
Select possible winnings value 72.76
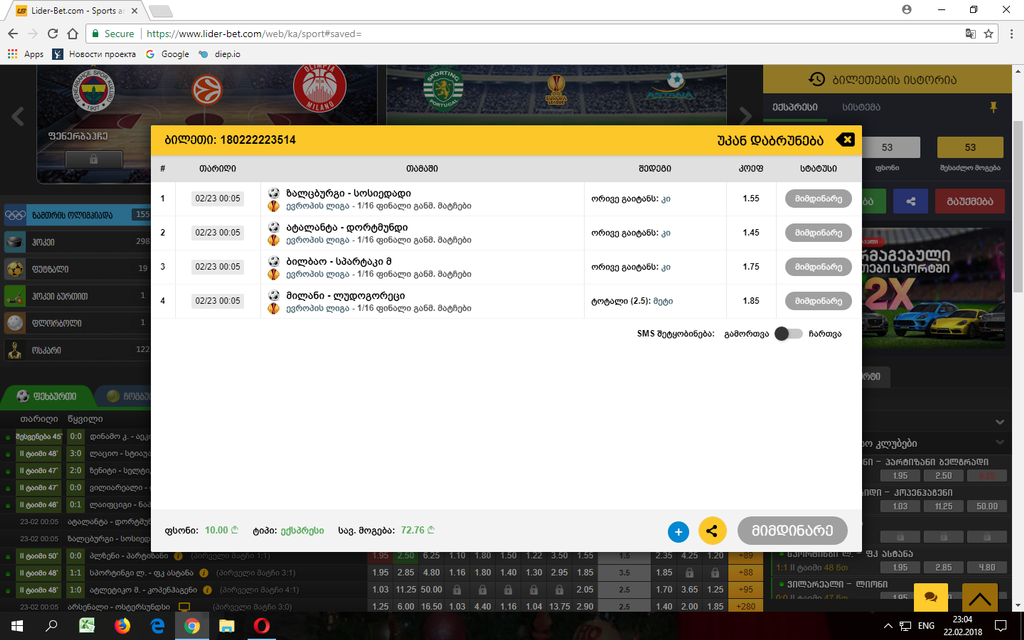point(413,530)
